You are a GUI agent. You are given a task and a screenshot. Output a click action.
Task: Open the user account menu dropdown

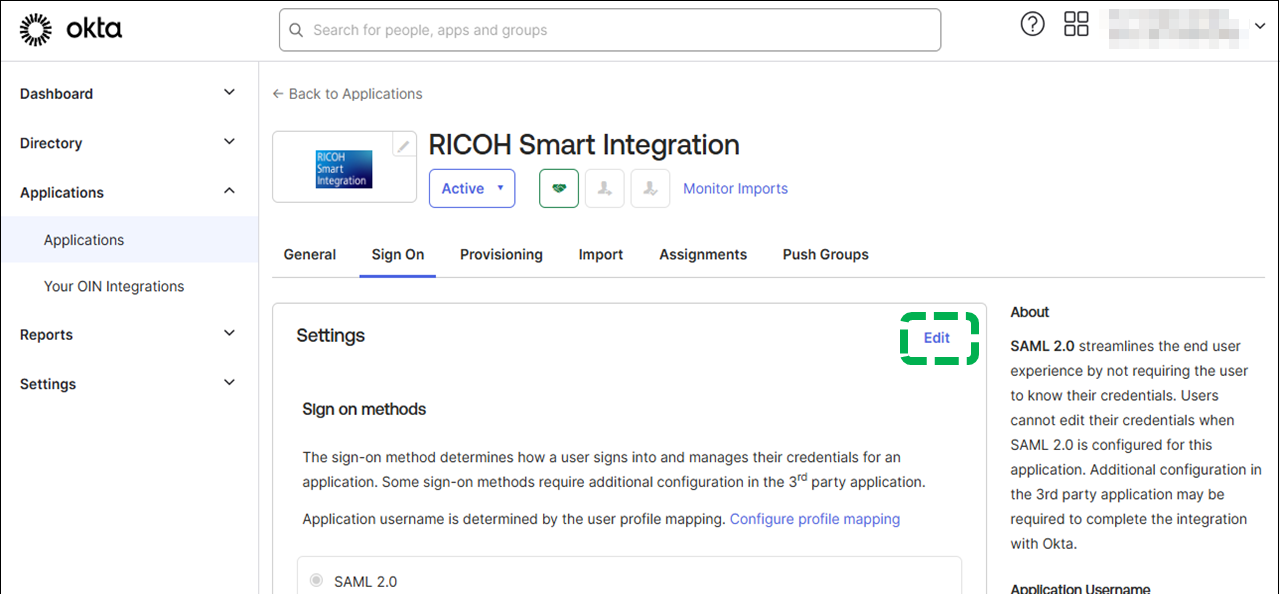1258,27
